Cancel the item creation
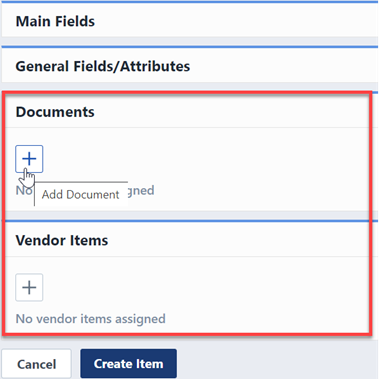The width and height of the screenshot is (380, 379). (x=36, y=364)
